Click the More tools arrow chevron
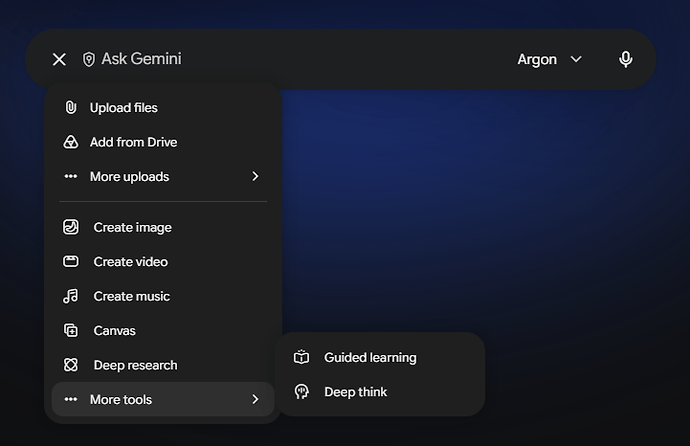 (x=255, y=399)
